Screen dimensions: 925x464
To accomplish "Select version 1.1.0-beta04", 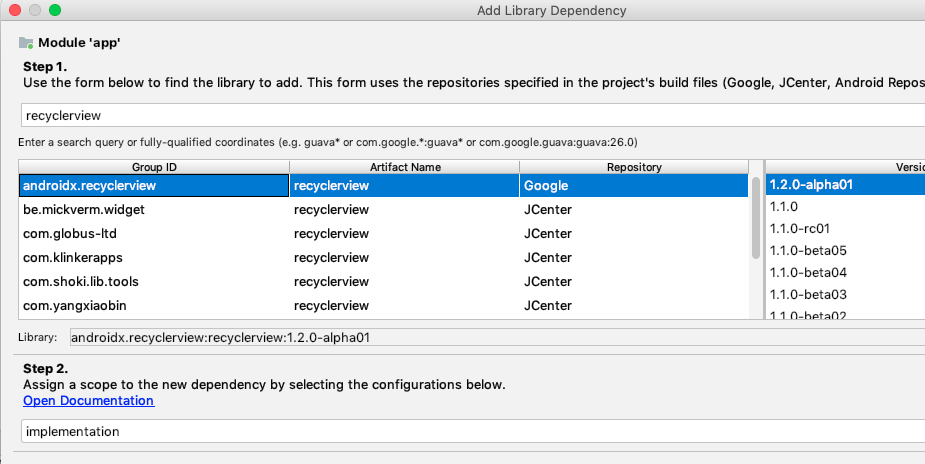I will [845, 272].
